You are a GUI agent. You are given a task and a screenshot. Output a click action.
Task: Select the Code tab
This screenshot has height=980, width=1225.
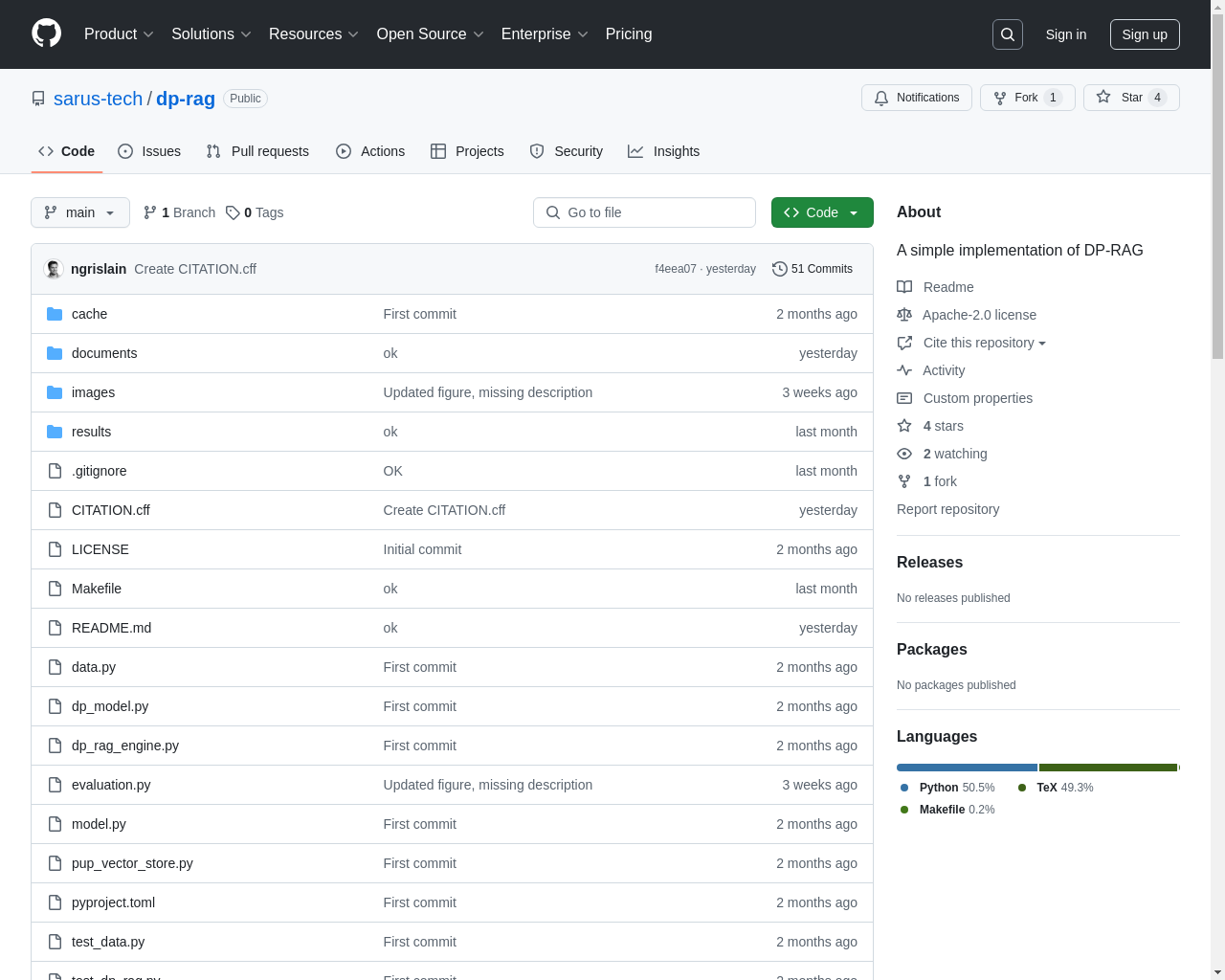67,151
